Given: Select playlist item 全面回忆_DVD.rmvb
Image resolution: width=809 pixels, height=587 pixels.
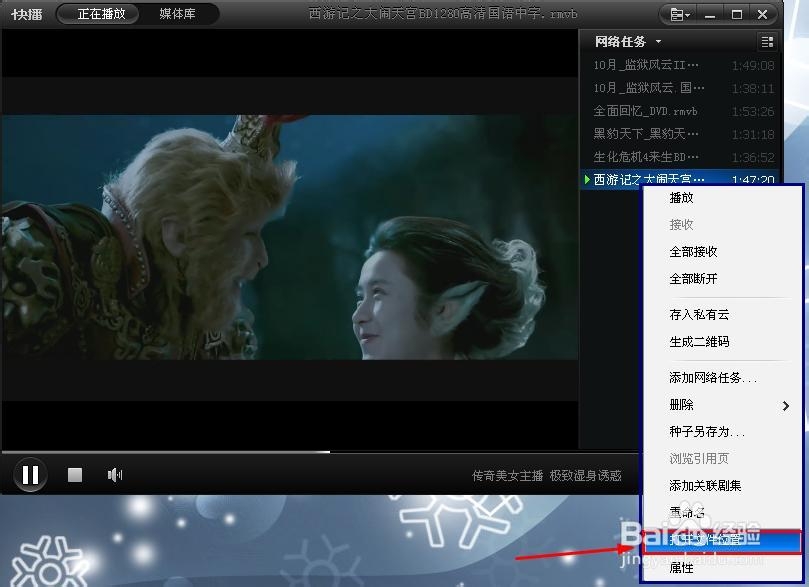Looking at the screenshot, I should 682,111.
